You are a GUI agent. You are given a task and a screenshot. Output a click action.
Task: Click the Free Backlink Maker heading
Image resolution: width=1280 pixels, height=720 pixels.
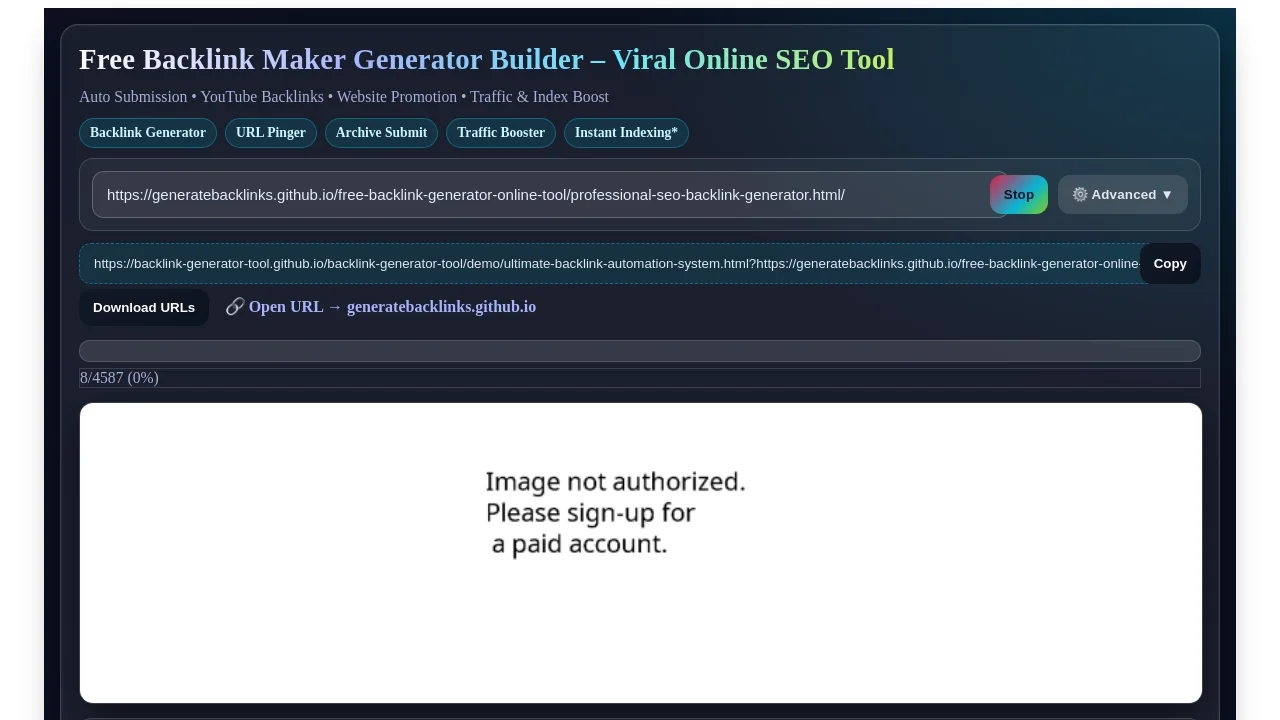(x=487, y=60)
